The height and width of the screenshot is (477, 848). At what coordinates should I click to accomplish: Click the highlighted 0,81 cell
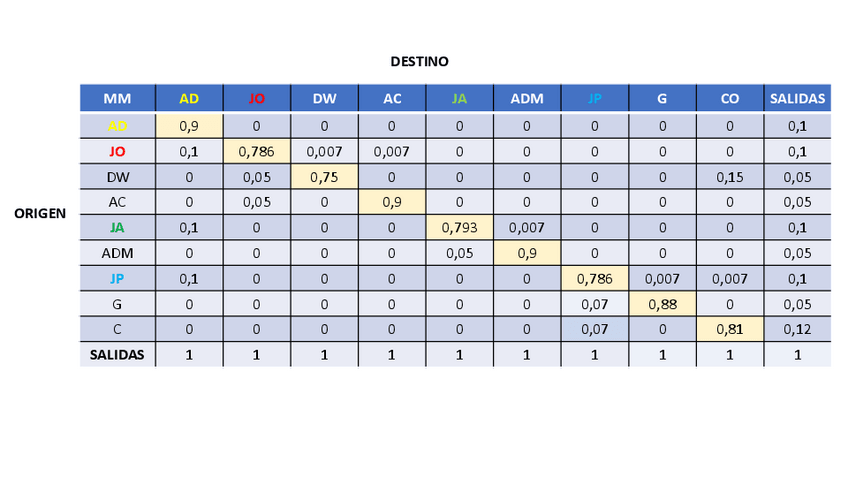point(730,329)
